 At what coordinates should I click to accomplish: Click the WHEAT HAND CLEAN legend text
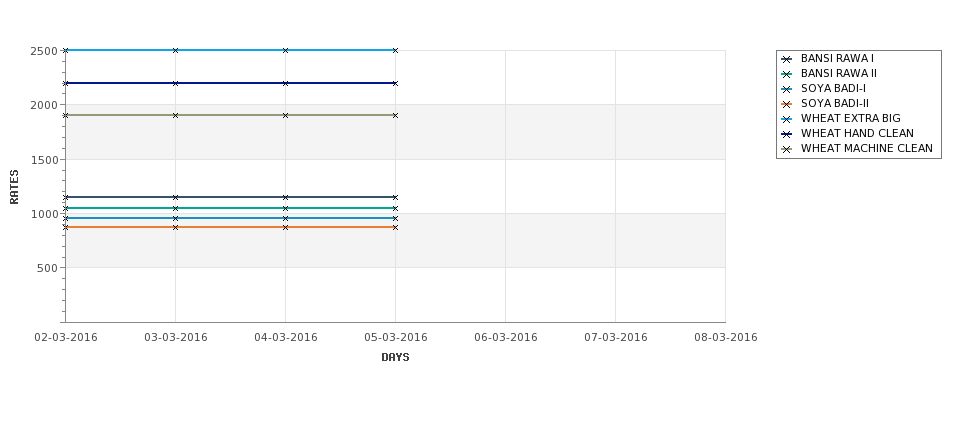857,133
